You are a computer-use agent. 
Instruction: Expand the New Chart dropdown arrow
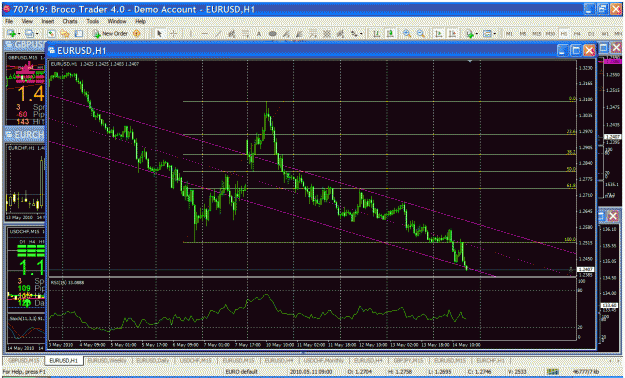(19, 34)
